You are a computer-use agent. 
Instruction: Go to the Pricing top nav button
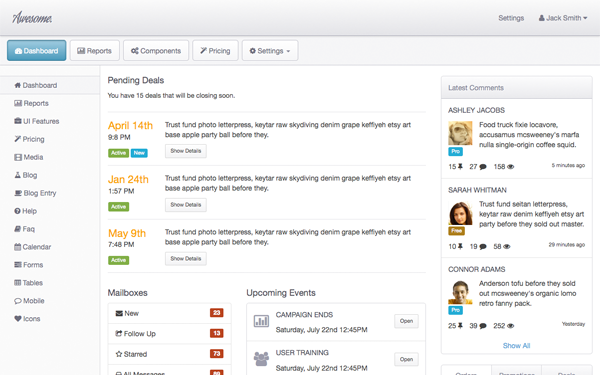215,51
